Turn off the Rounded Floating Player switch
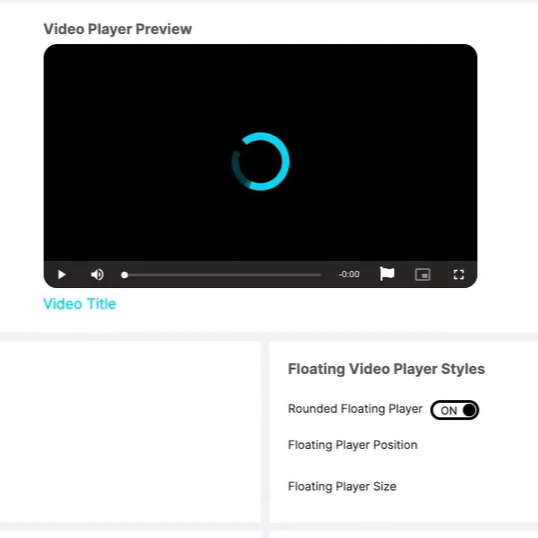The width and height of the screenshot is (538, 538). [x=455, y=410]
